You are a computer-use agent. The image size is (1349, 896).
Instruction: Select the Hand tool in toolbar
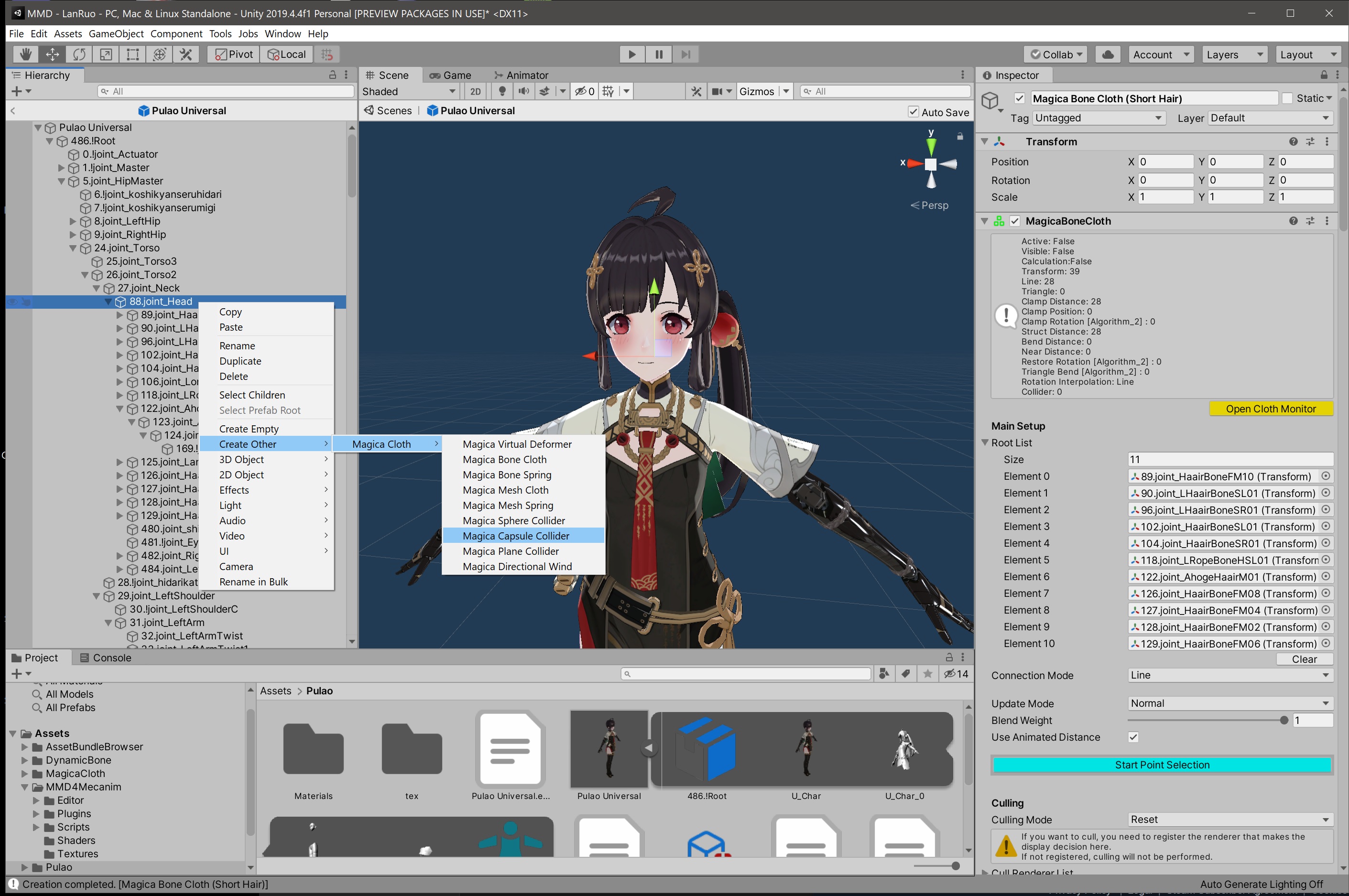coord(25,54)
